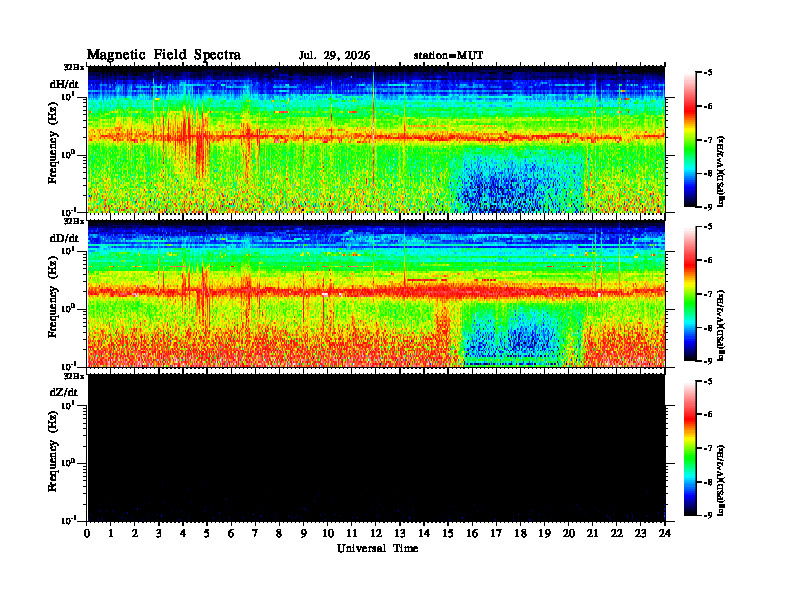
Task: Click the dH/dt spectrogram plot
Action: click(376, 139)
